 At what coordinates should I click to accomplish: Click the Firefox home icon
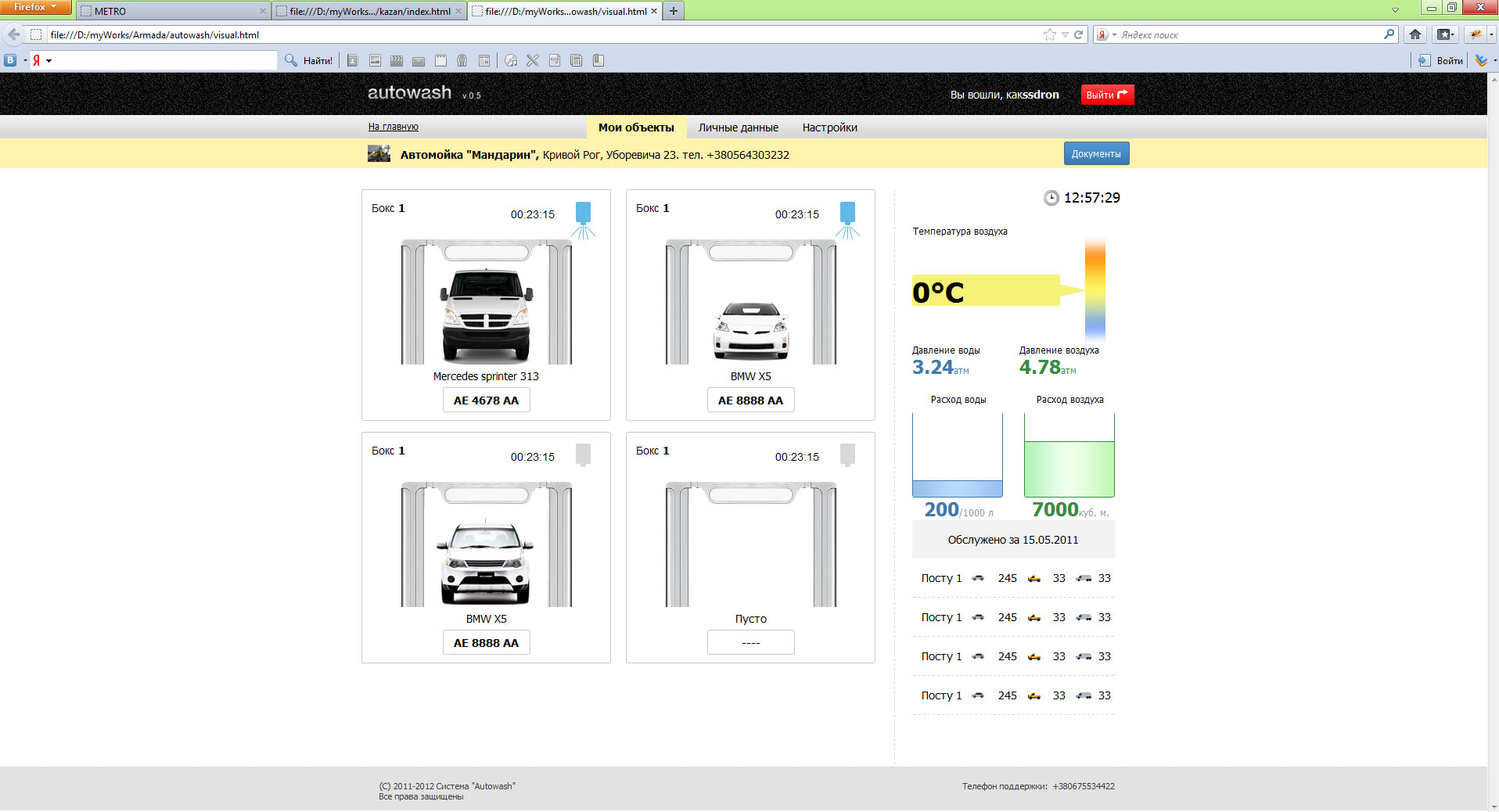point(1415,34)
